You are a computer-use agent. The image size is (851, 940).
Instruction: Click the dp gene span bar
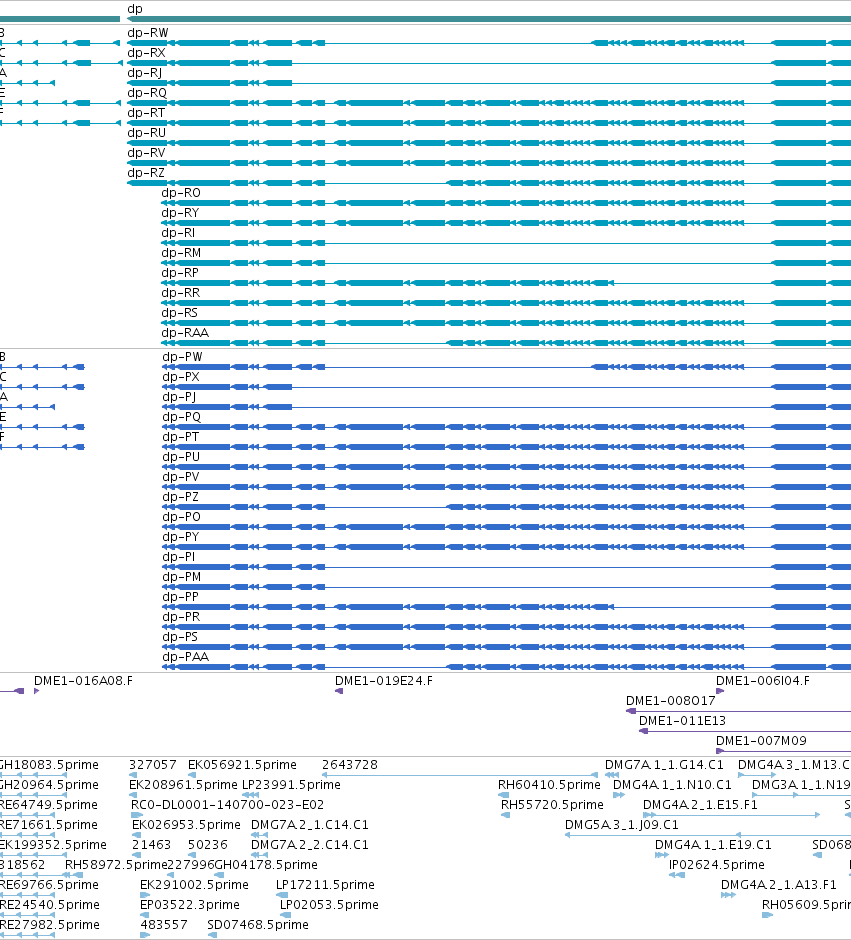point(489,19)
